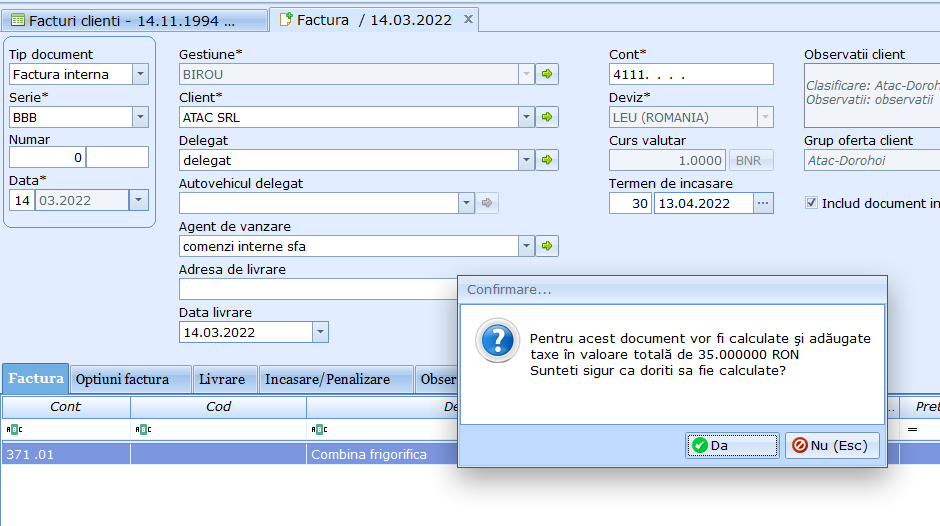Click Grup oferta client Atac-Dorohoi field
Viewport: 940px width, 526px height.
tap(872, 160)
